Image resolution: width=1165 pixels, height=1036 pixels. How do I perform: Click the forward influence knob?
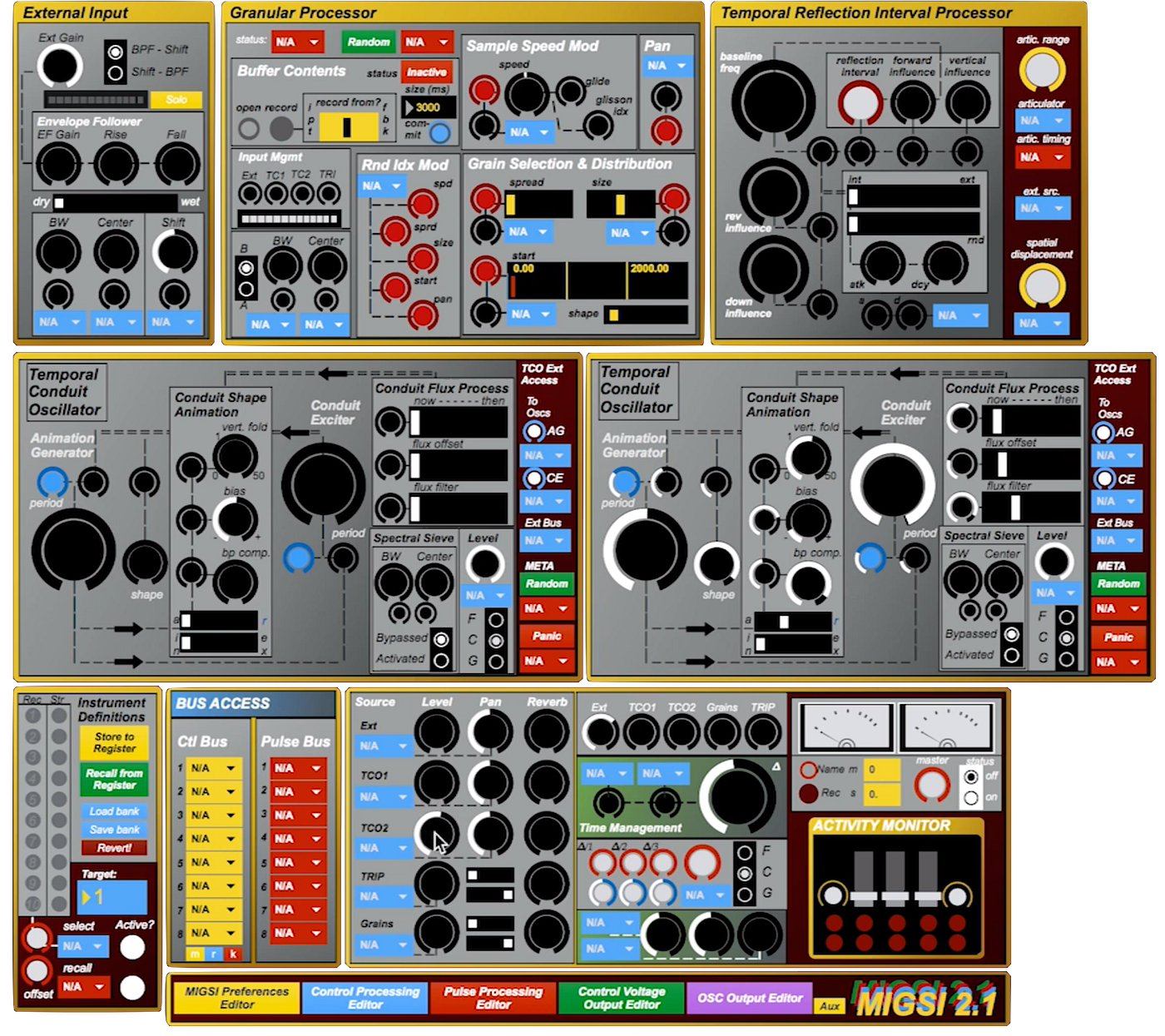pos(913,104)
